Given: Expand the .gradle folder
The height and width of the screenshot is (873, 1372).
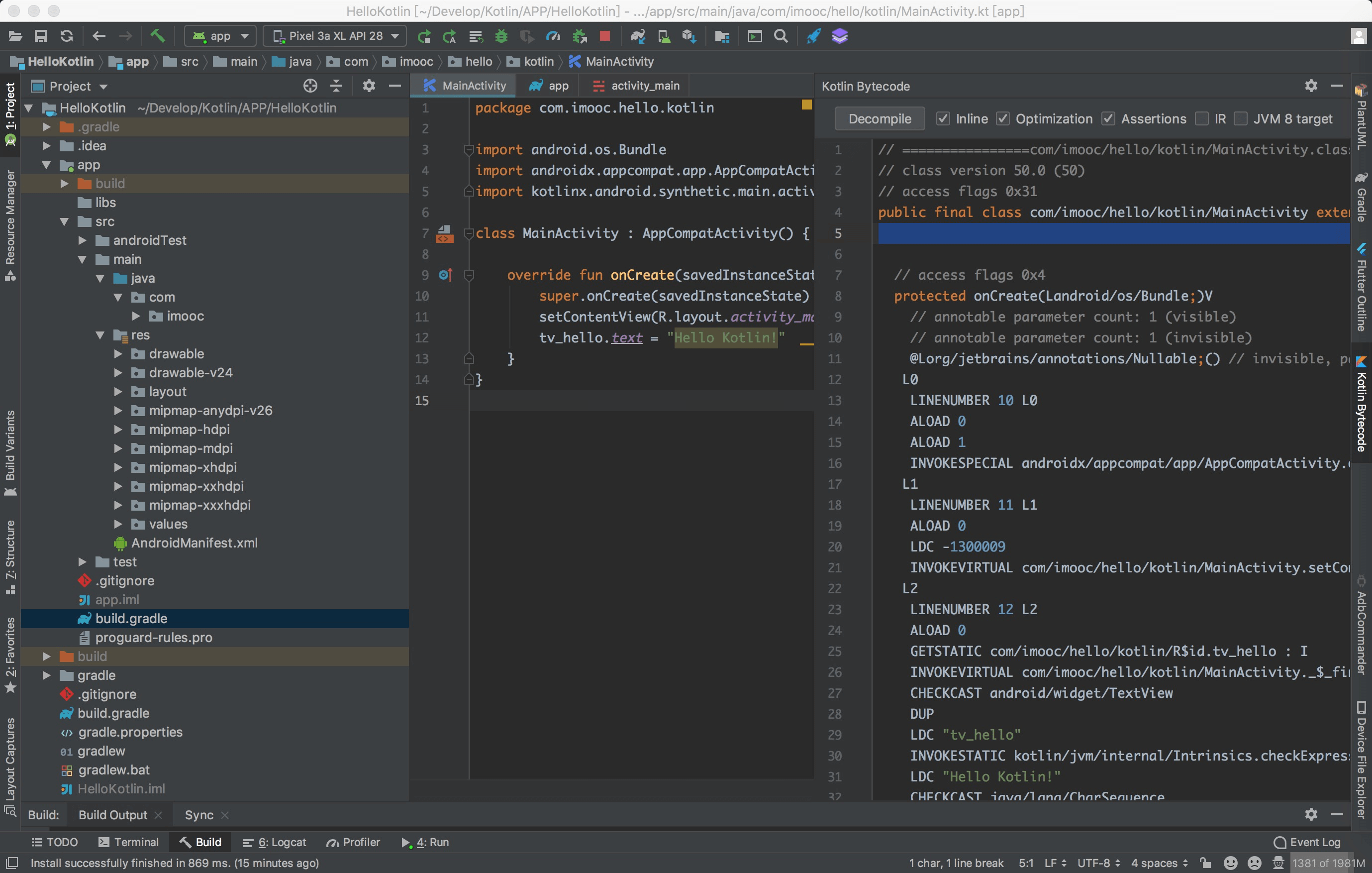Looking at the screenshot, I should point(47,126).
